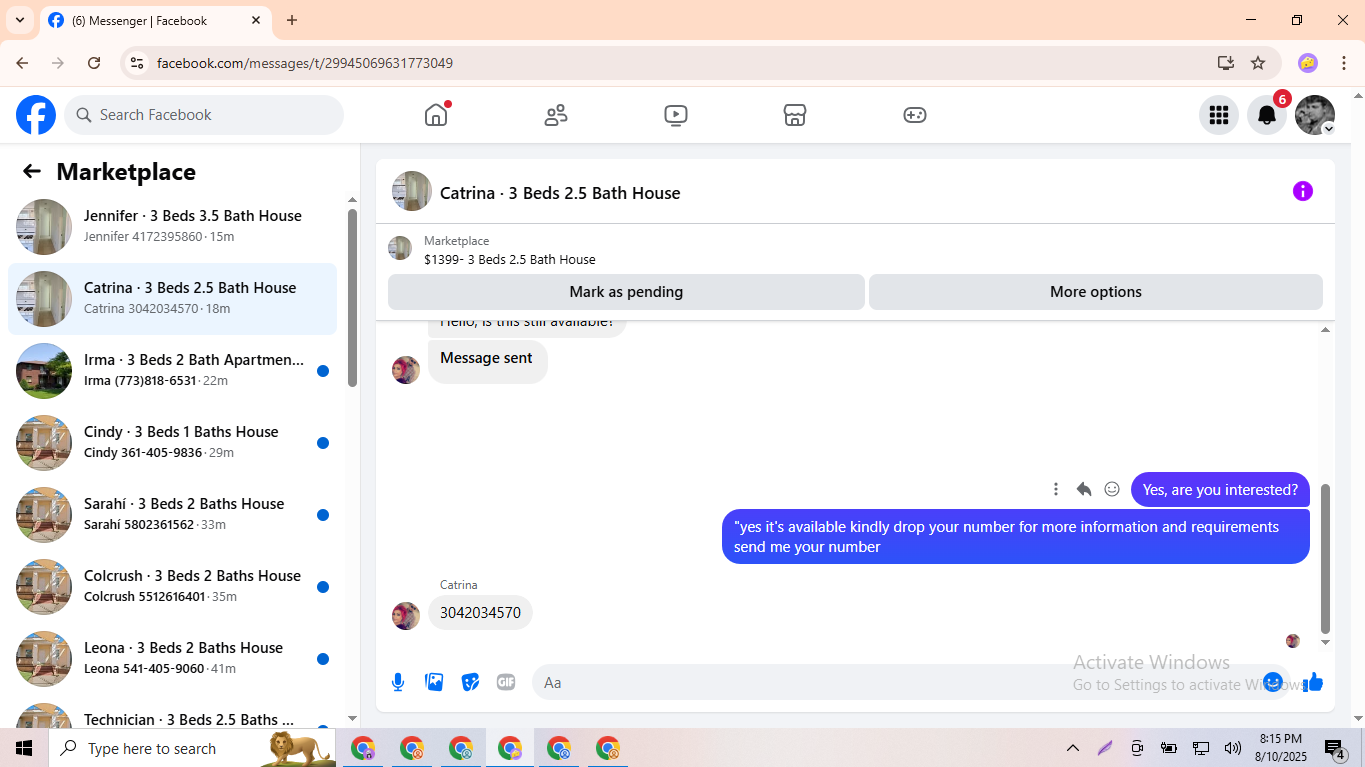Send a thumbs up like
Image resolution: width=1365 pixels, height=767 pixels.
coord(1313,682)
